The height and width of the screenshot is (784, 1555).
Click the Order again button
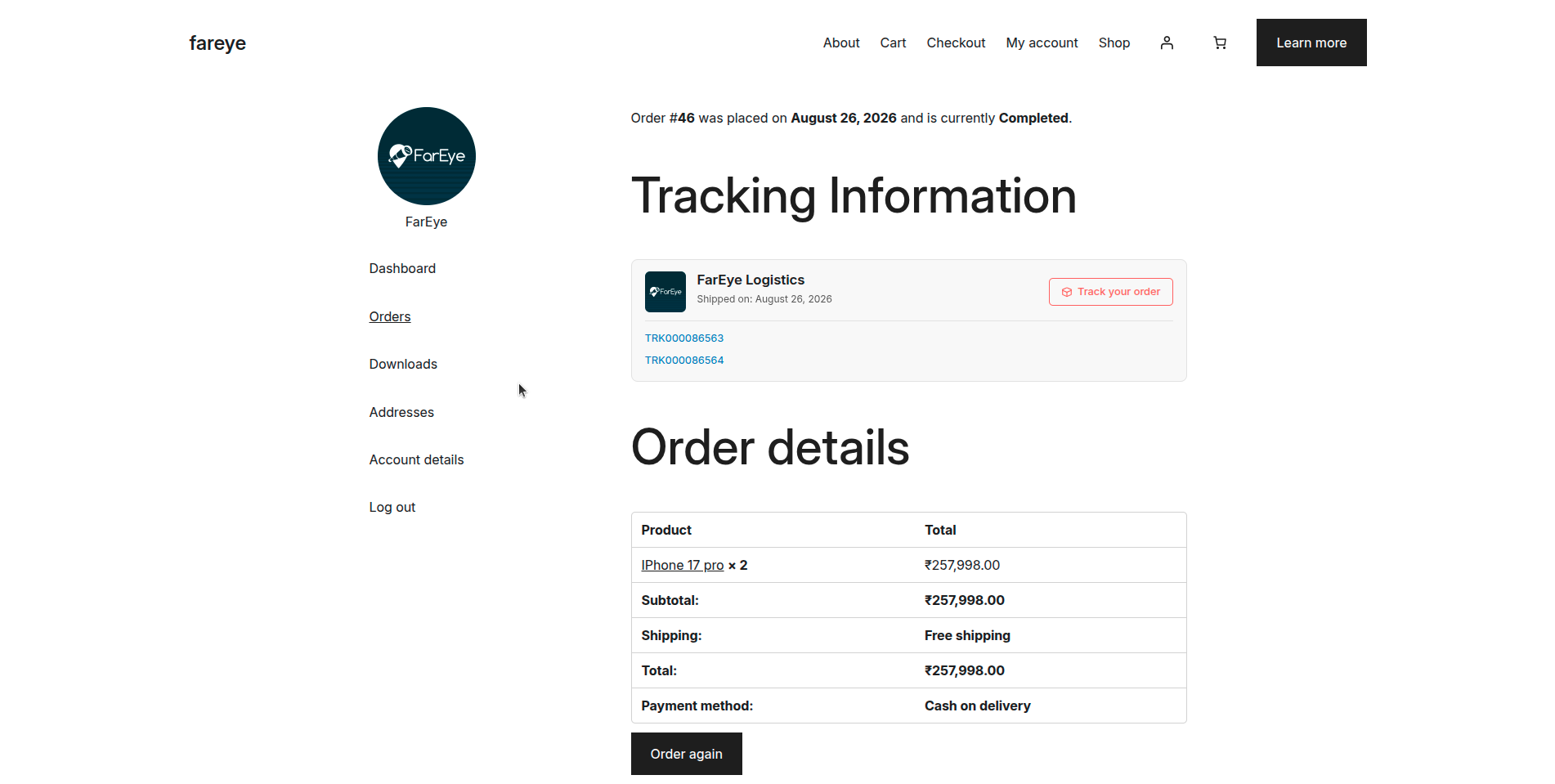pos(687,754)
